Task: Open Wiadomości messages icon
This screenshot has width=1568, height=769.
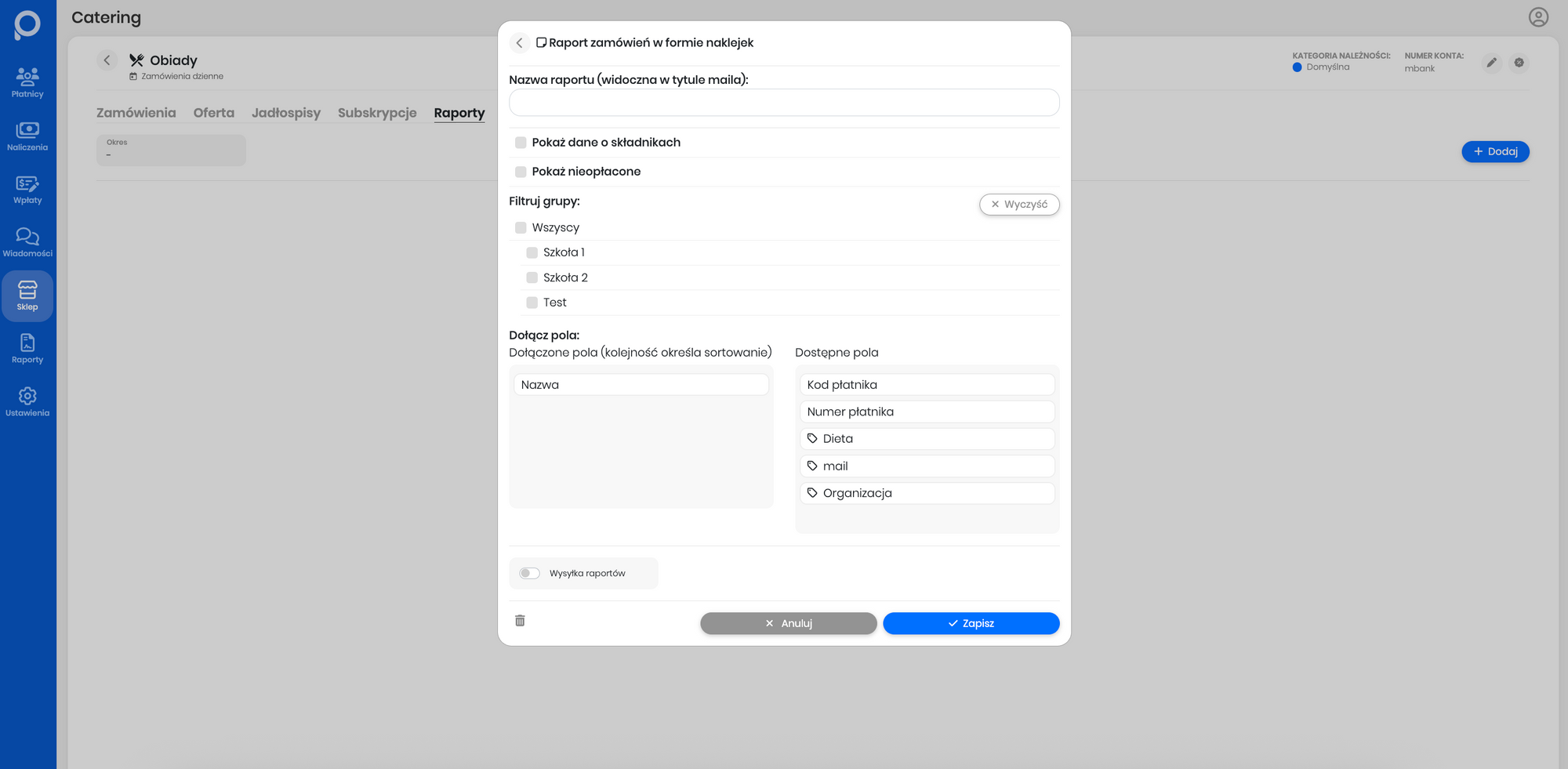Action: 27,241
